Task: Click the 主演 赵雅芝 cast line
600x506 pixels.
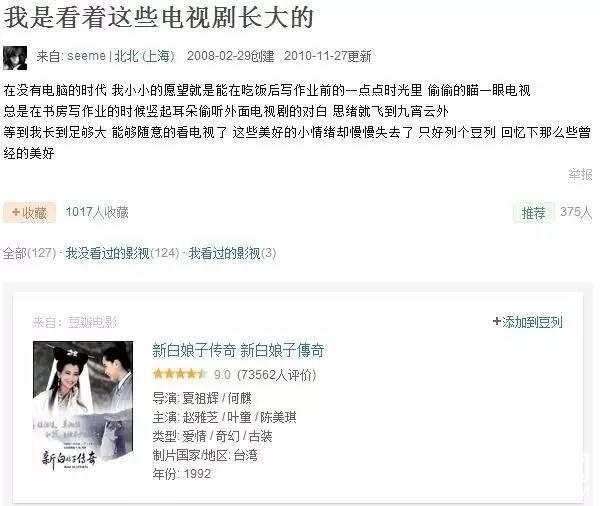Action: 224,417
